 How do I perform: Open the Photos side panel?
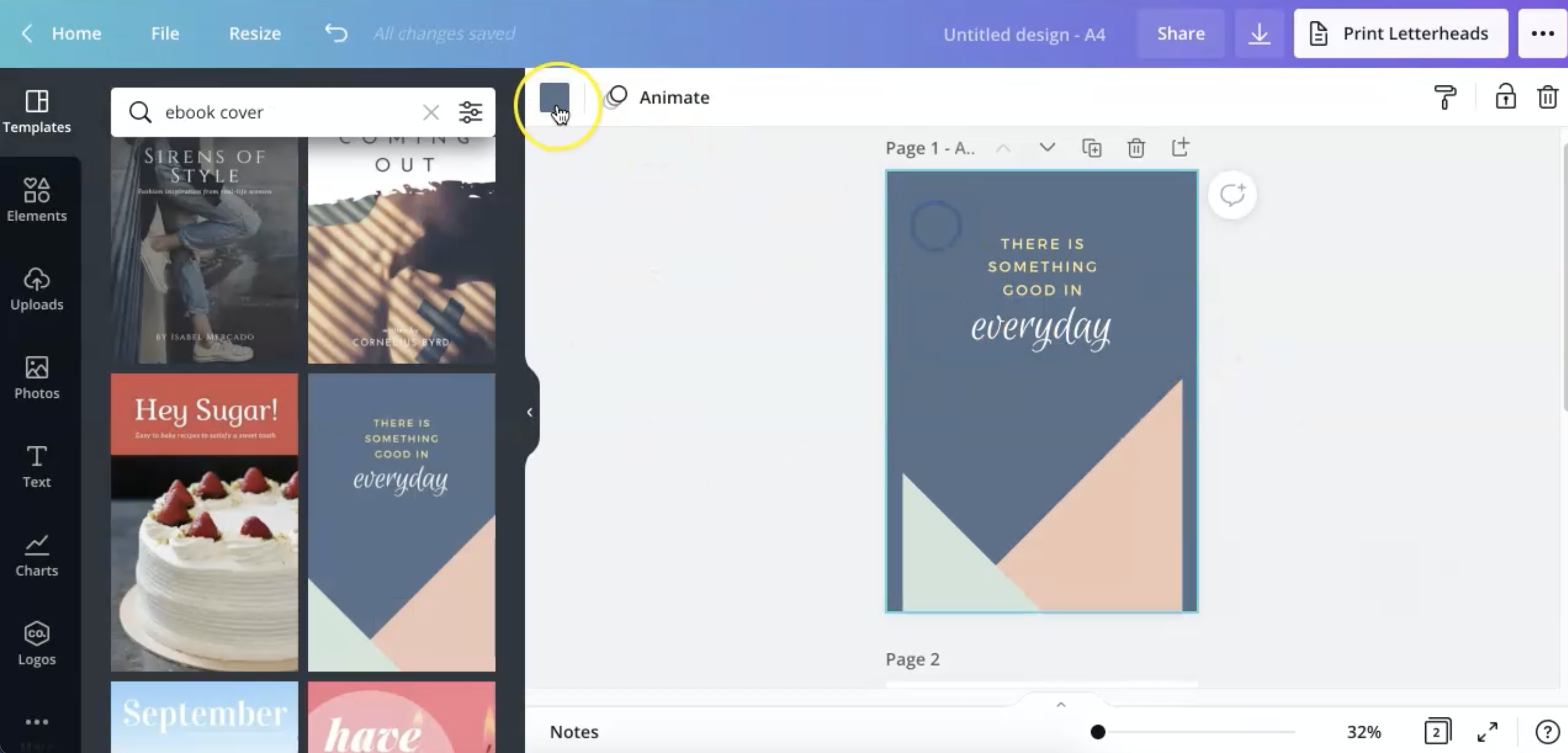click(37, 378)
